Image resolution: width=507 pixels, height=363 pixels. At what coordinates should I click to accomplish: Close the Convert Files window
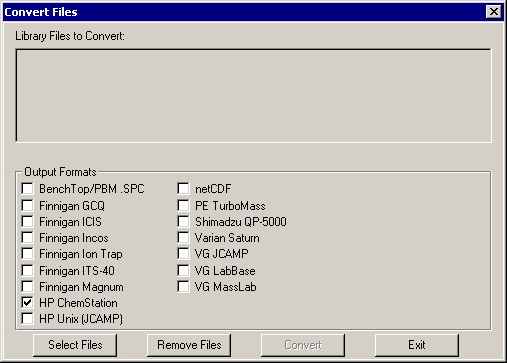click(x=494, y=12)
